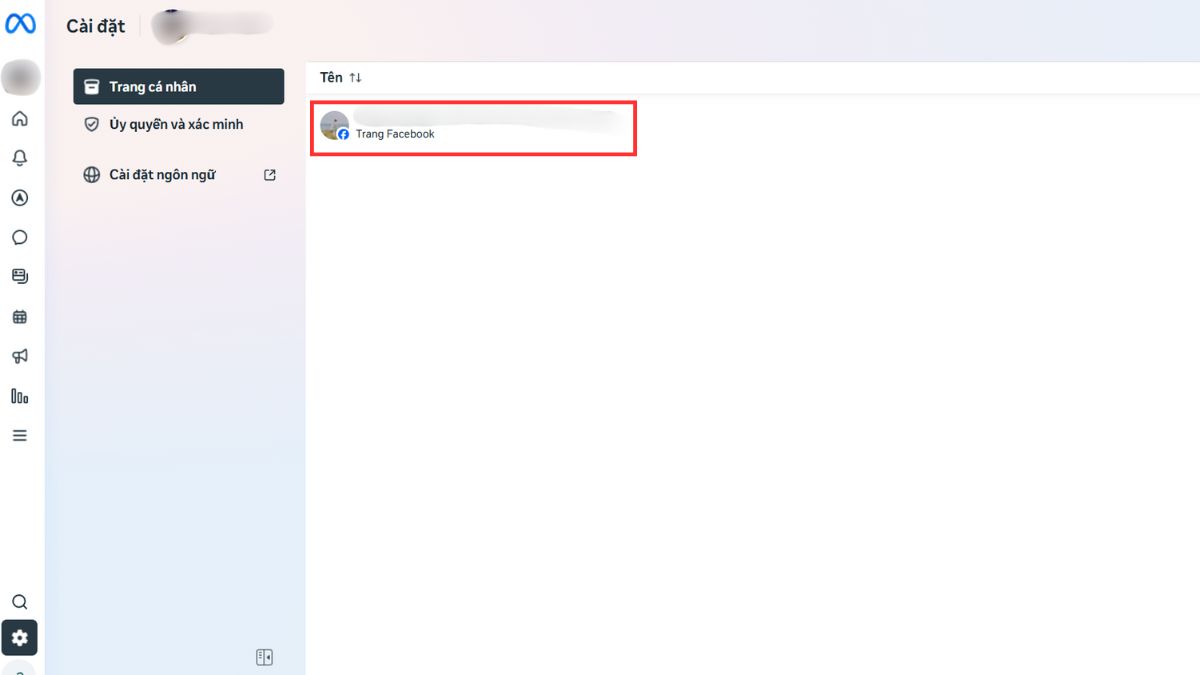
Task: Open the blurred account avatar in sidebar
Action: click(20, 76)
